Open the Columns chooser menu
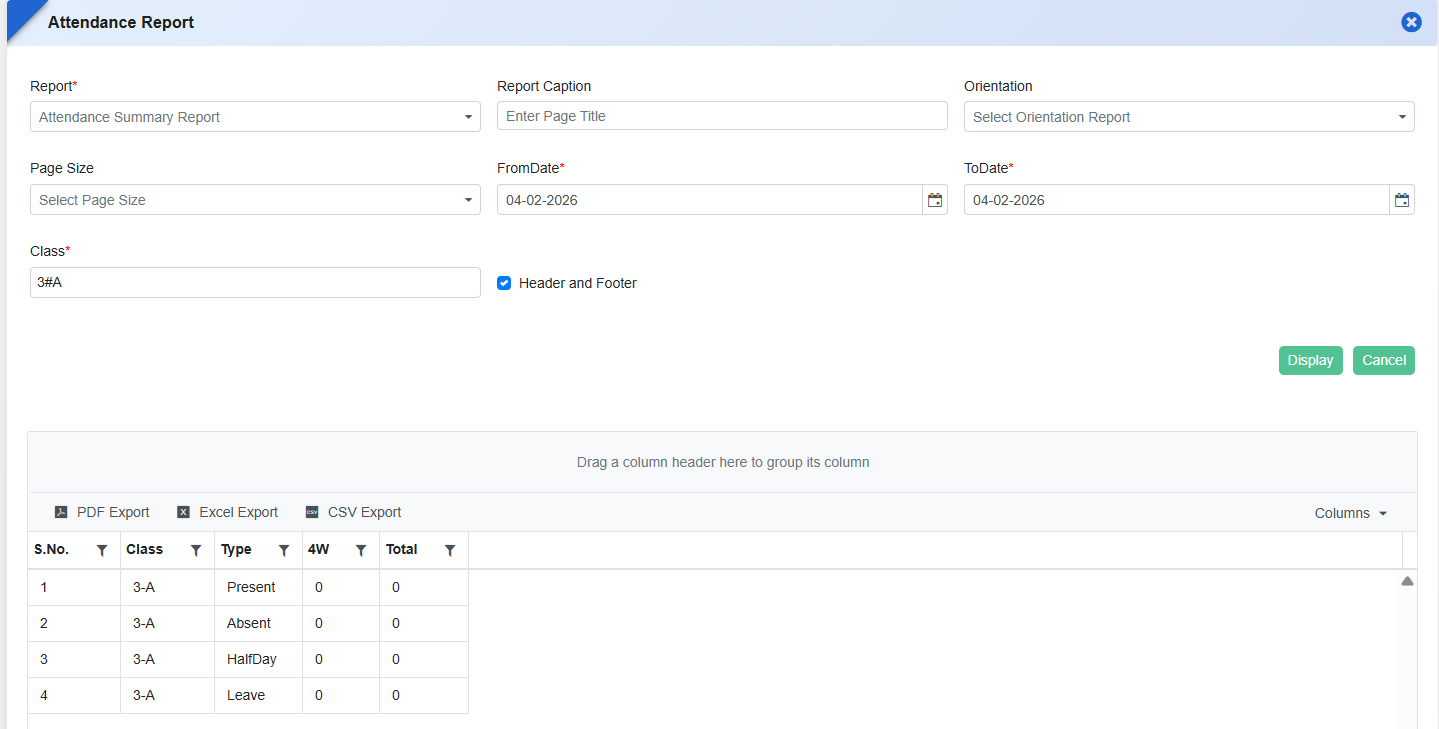 [x=1351, y=513]
